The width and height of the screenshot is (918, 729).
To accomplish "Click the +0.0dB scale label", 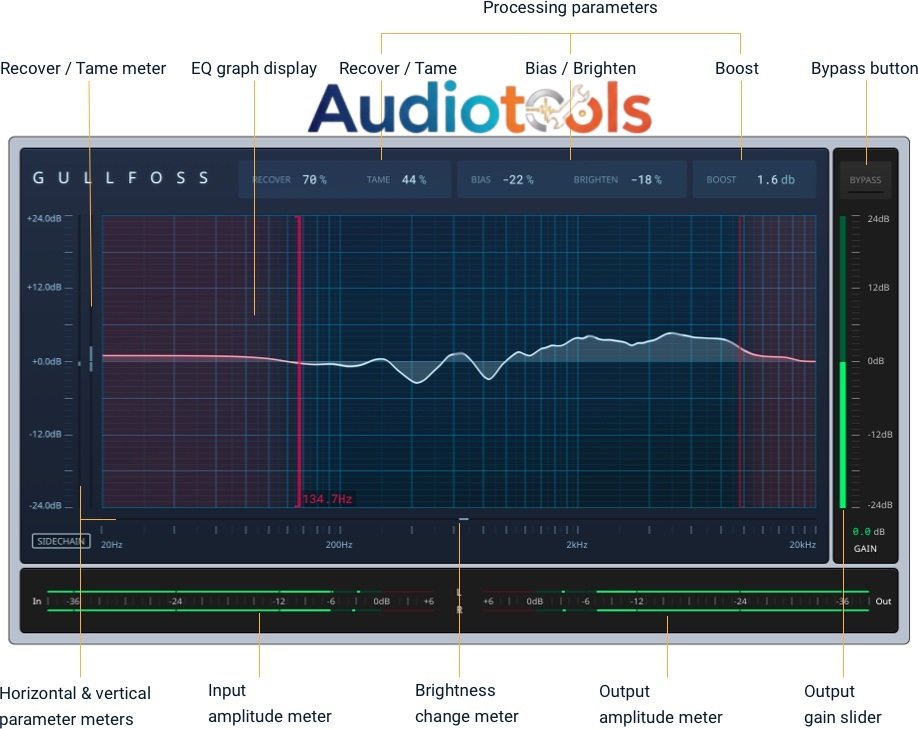I will (x=46, y=361).
